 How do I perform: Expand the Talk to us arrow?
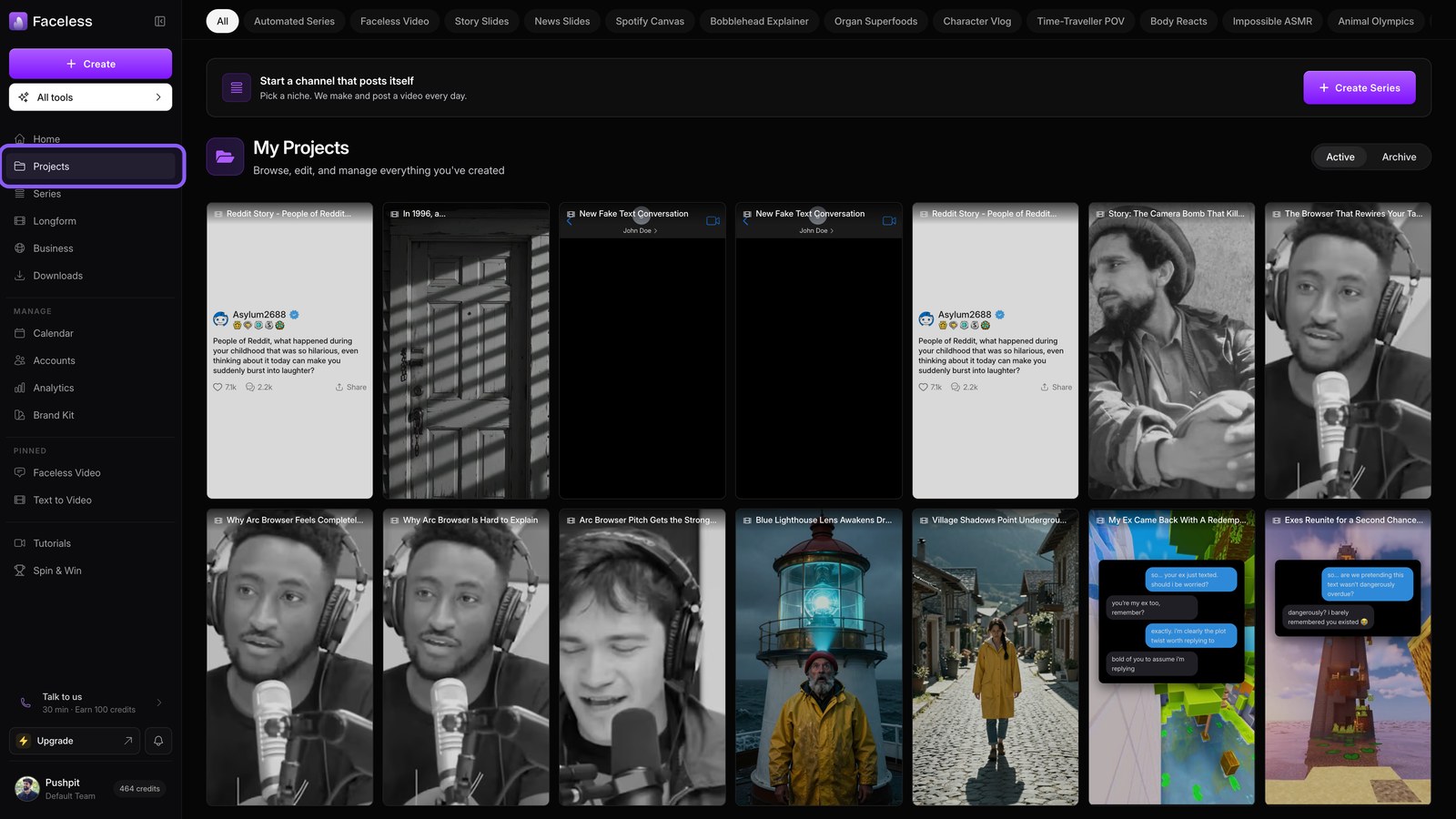[x=159, y=703]
